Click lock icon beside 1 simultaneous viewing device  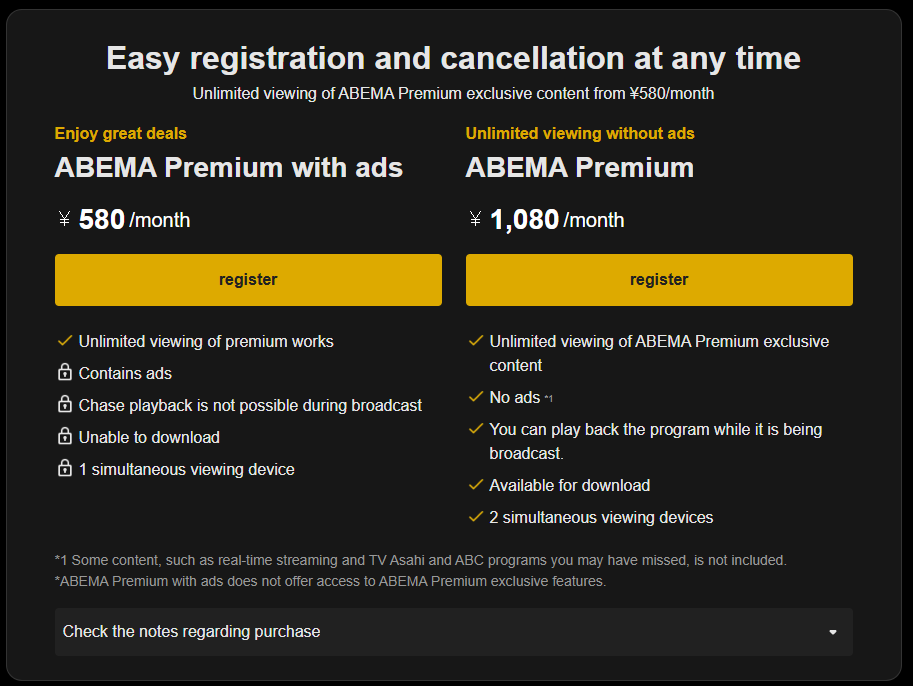pos(64,469)
